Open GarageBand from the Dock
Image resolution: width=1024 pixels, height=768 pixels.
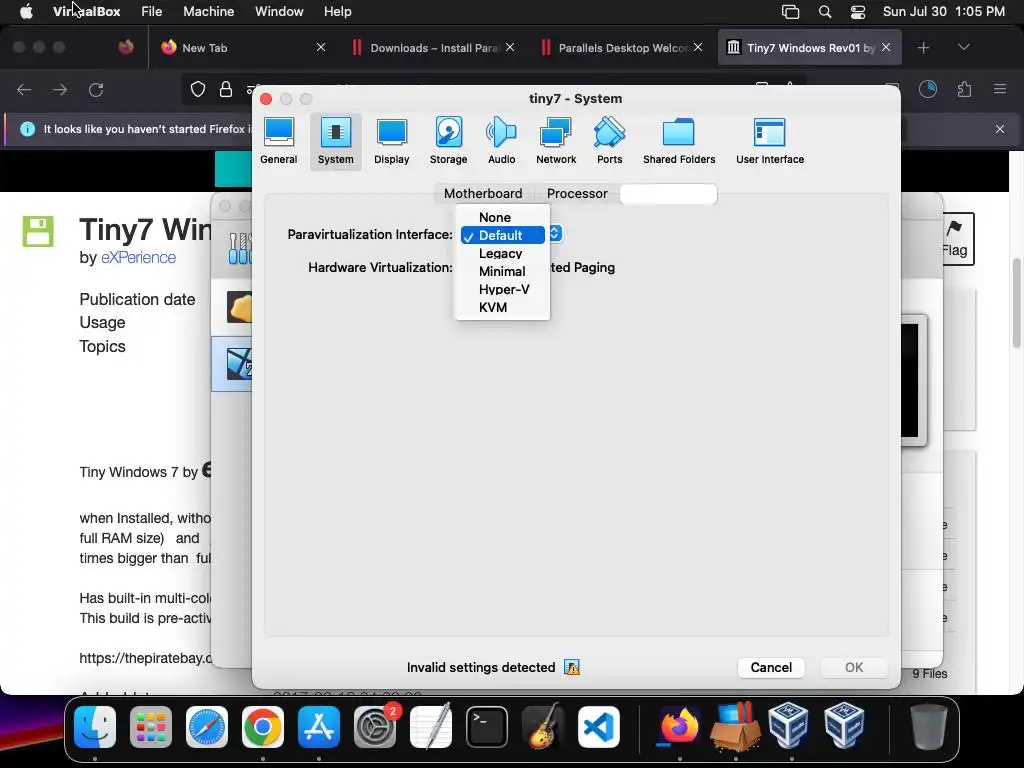[x=543, y=728]
